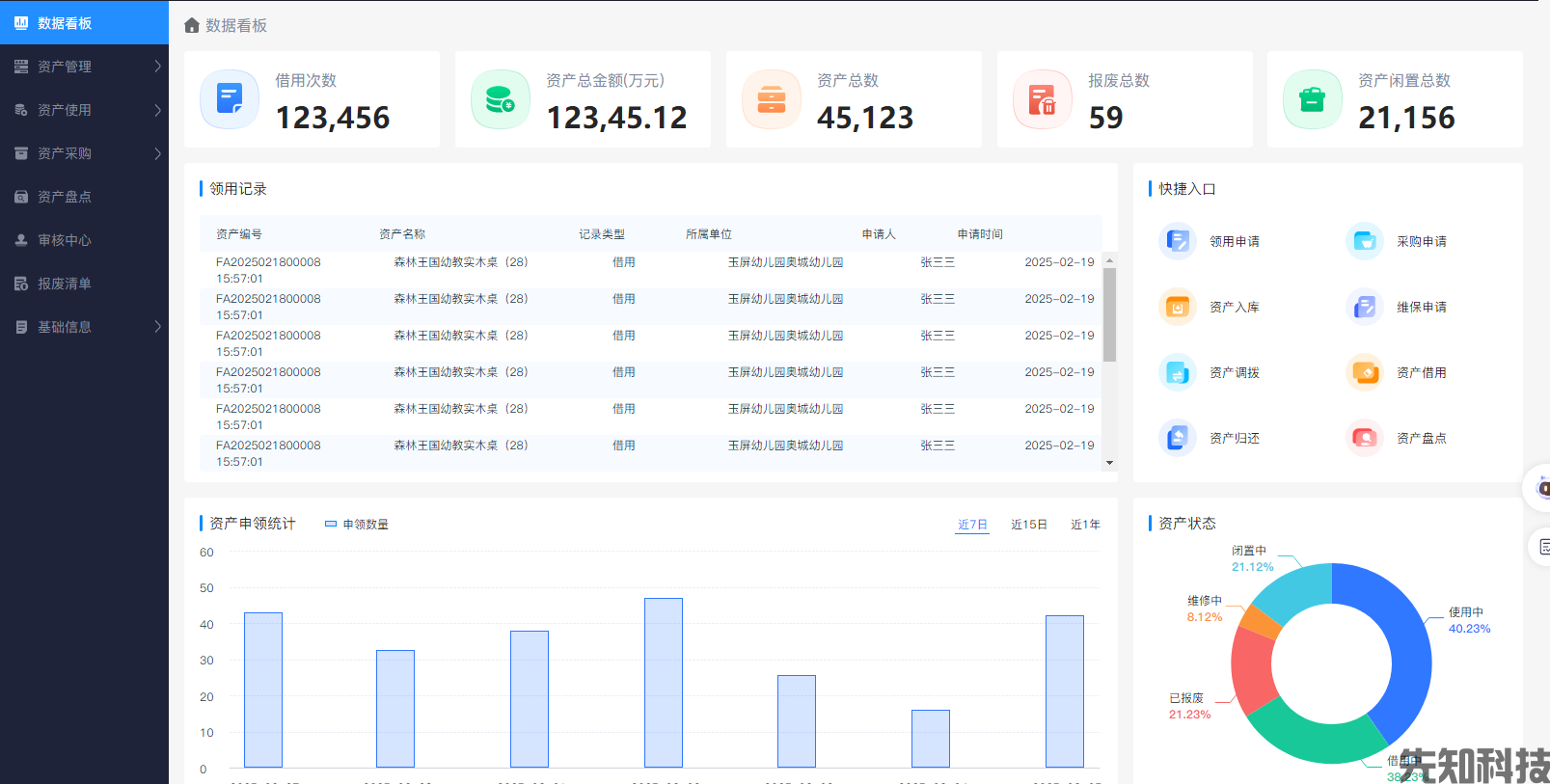Image resolution: width=1550 pixels, height=784 pixels.
Task: Open the 领用申请 shortcut icon
Action: 1178,241
